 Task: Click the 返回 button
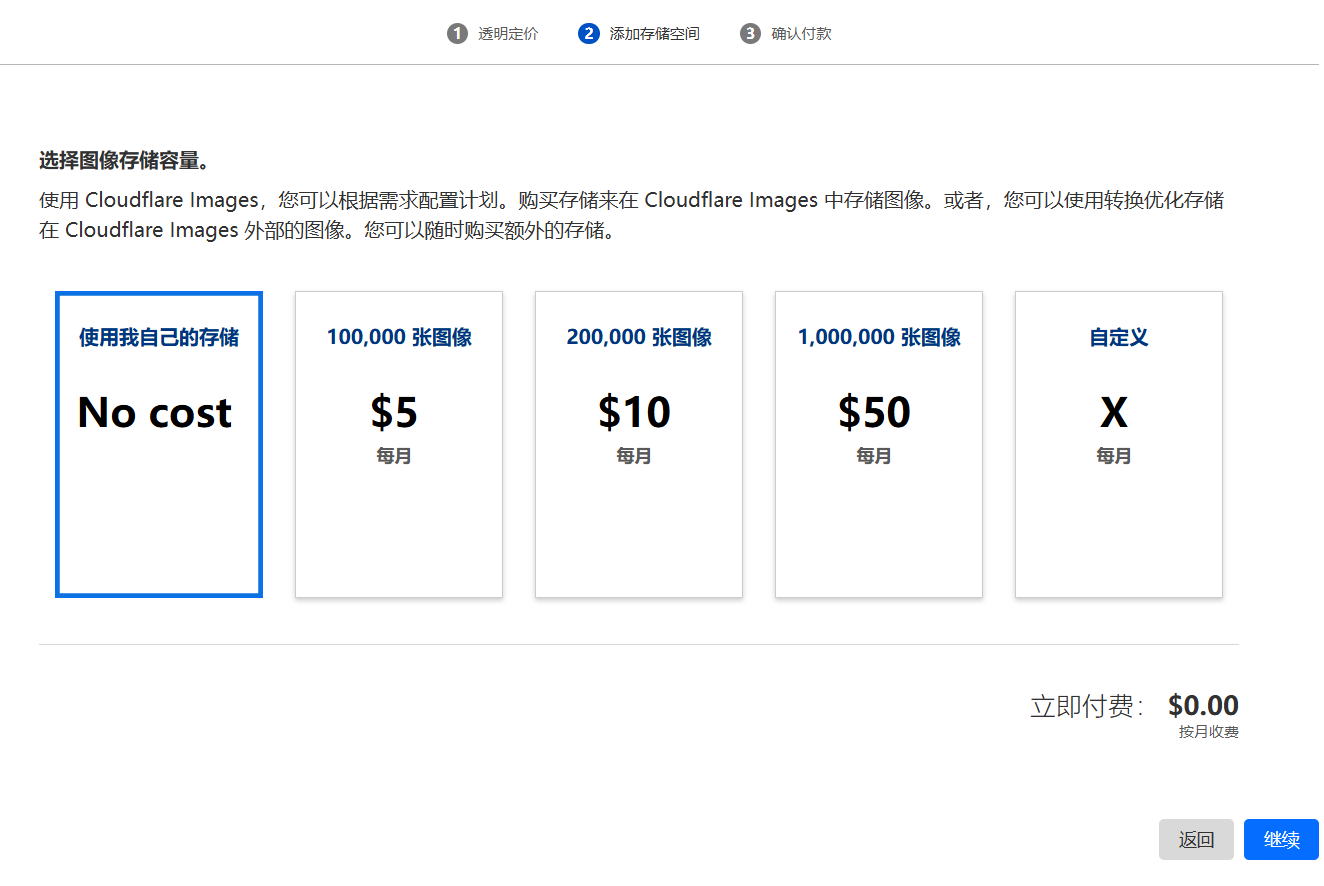(1196, 840)
